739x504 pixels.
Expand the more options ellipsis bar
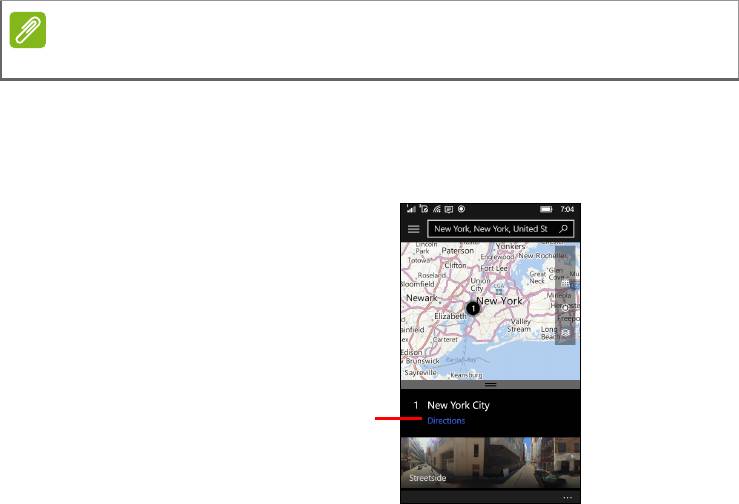pyautogui.click(x=567, y=497)
